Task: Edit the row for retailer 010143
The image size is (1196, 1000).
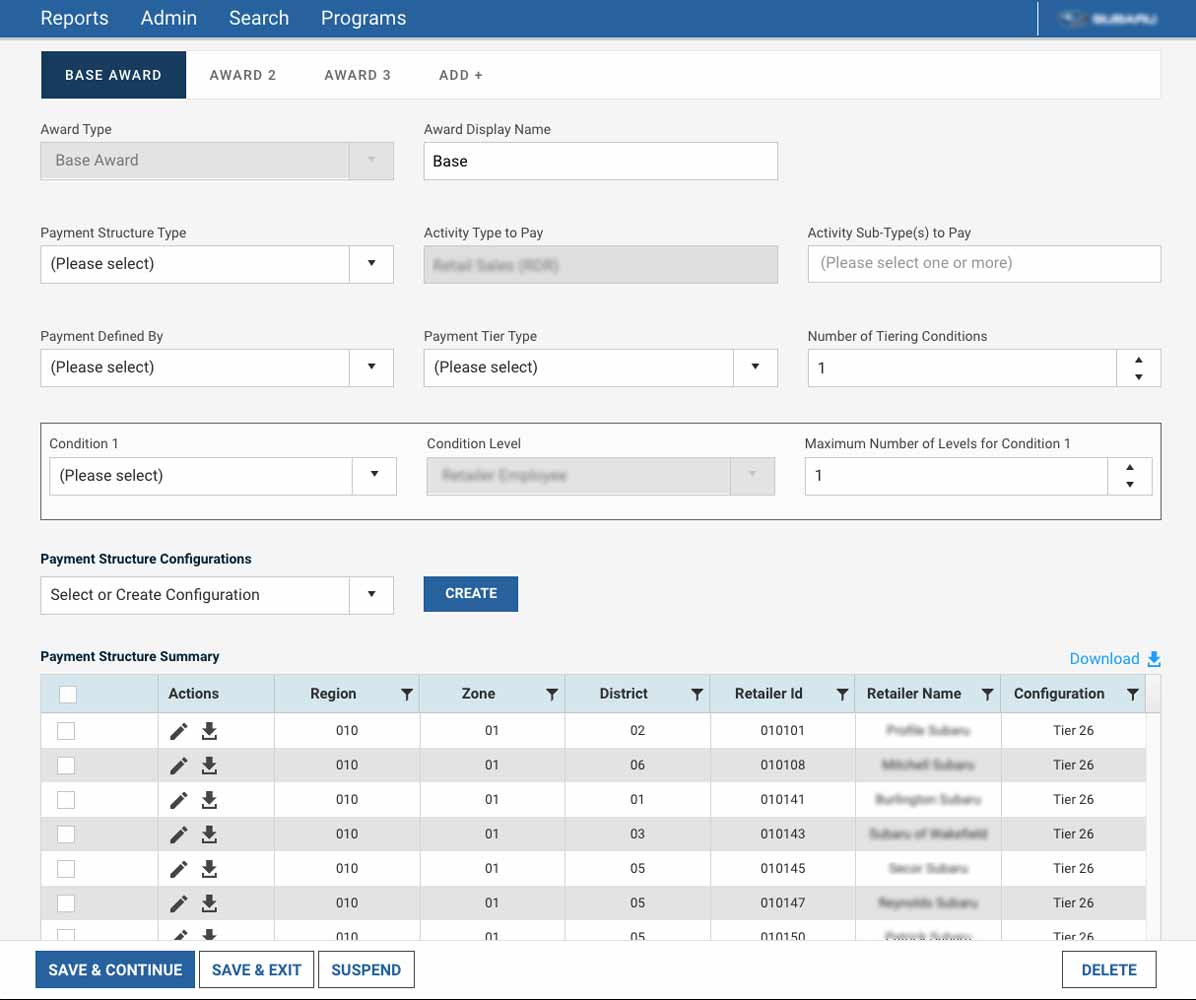Action: [179, 835]
